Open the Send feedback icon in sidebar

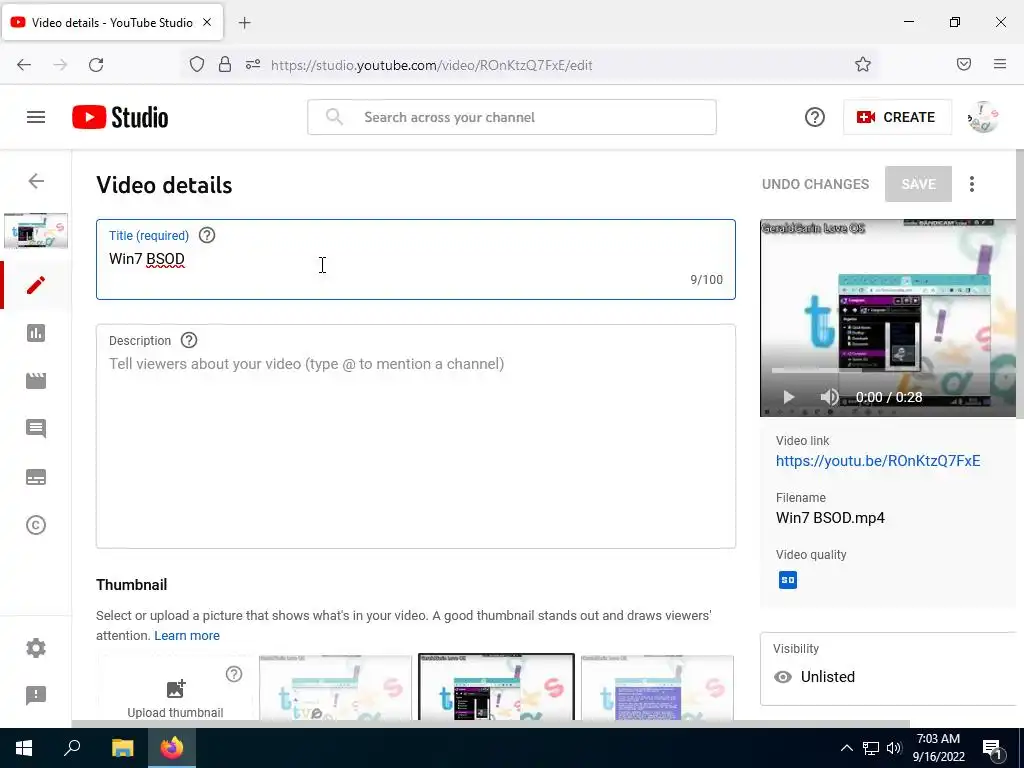tap(36, 695)
